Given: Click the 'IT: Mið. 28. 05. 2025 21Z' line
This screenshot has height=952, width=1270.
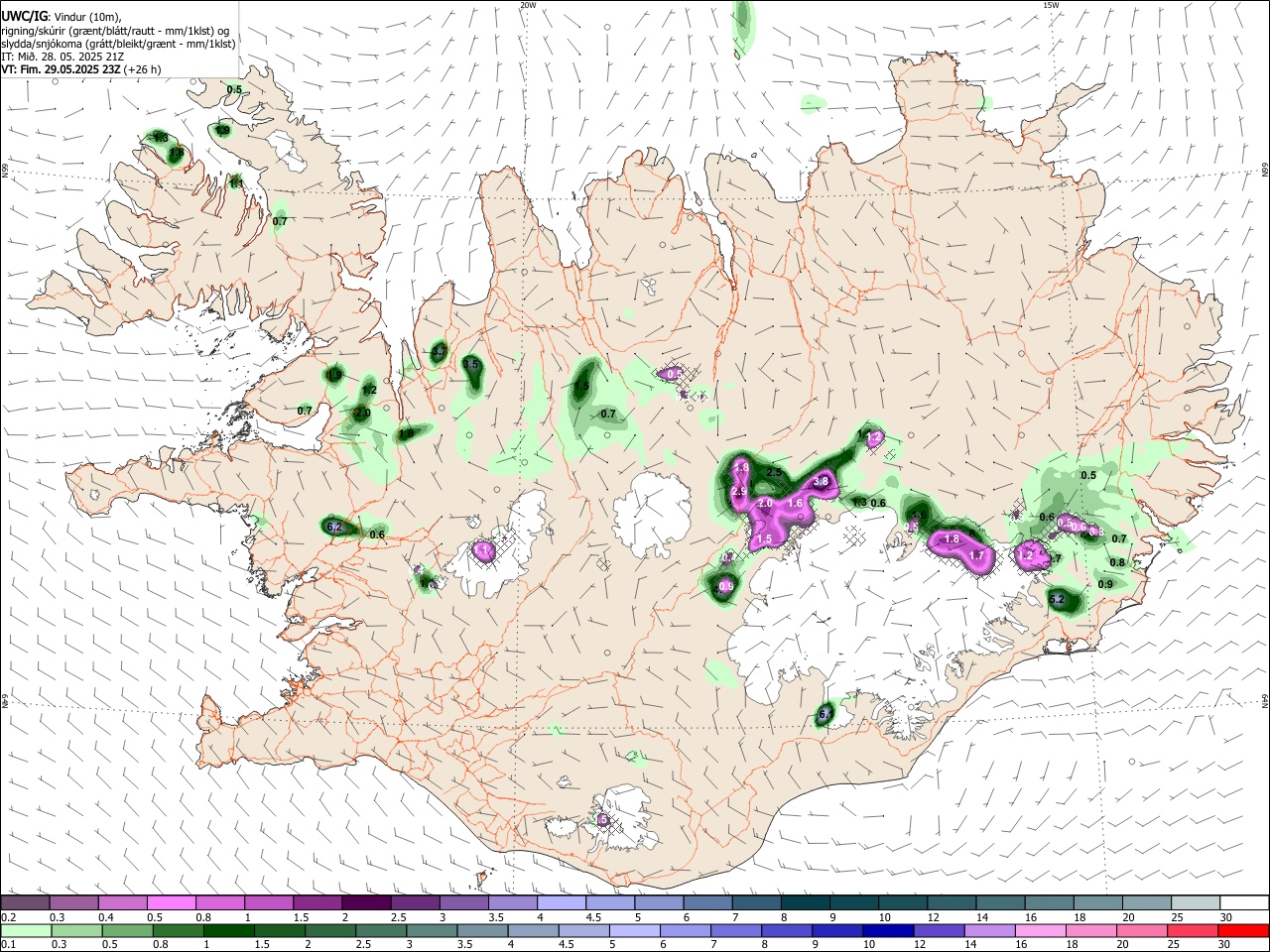Looking at the screenshot, I should pyautogui.click(x=63, y=57).
